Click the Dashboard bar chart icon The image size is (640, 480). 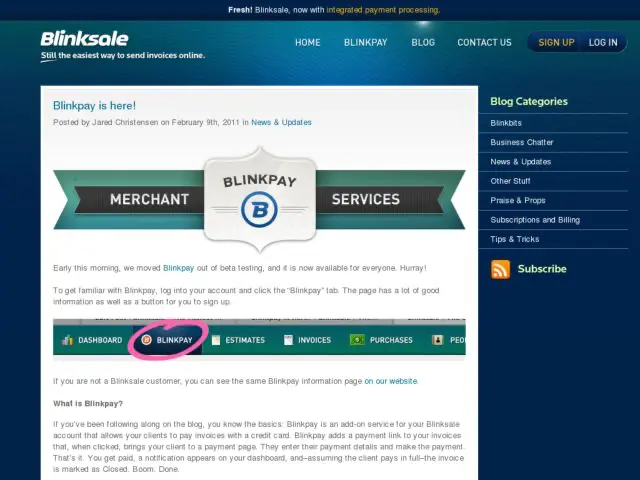coord(67,340)
